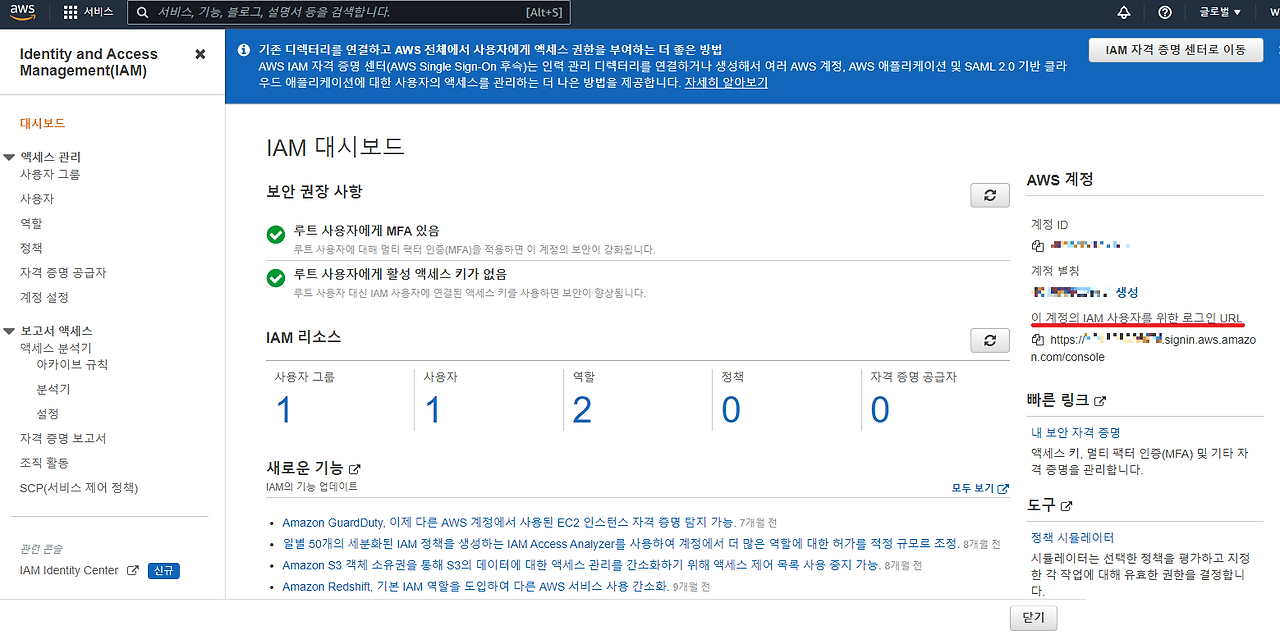This screenshot has width=1280, height=635.
Task: Open 액세스 분석기 in the sidebar
Action: [56, 348]
